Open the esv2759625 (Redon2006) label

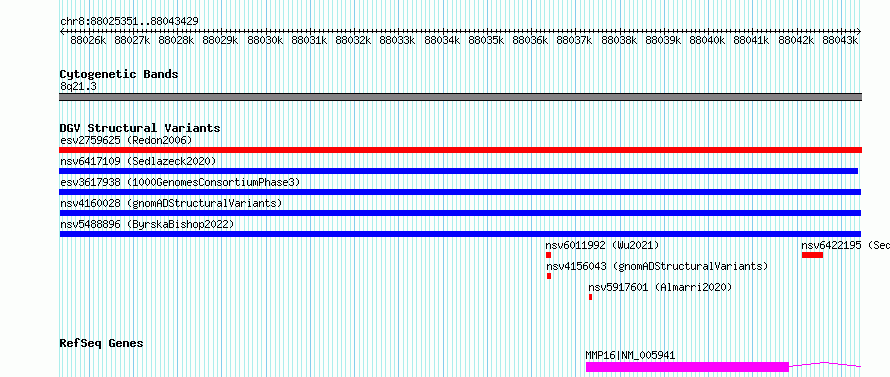127,140
